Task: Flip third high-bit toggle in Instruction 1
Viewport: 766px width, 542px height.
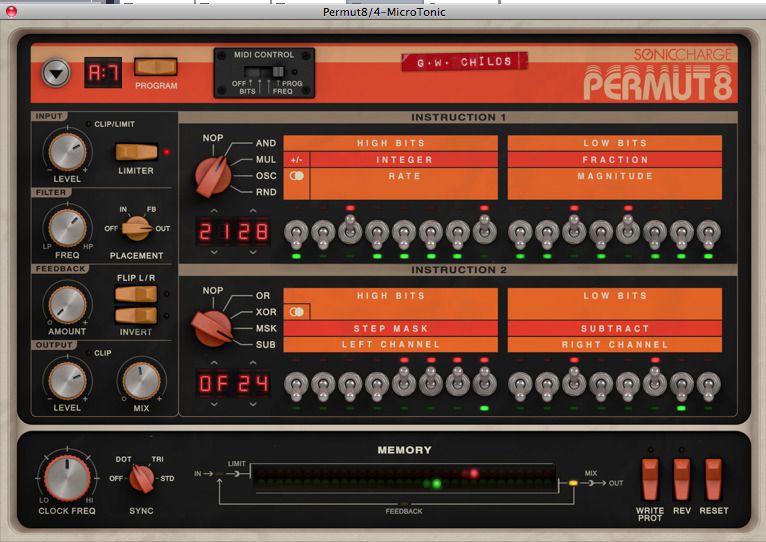Action: point(350,230)
